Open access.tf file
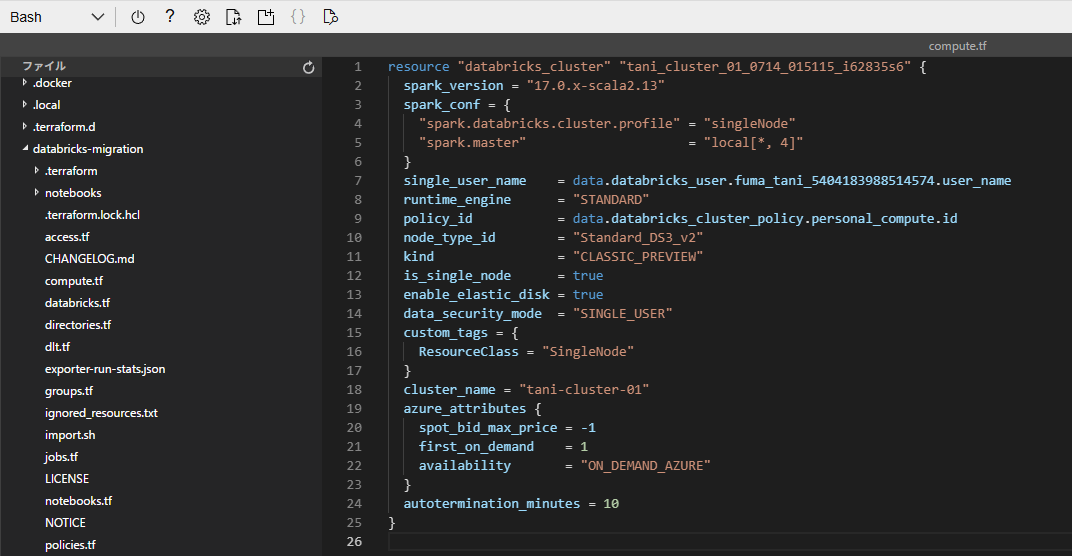This screenshot has width=1072, height=556. tap(67, 237)
